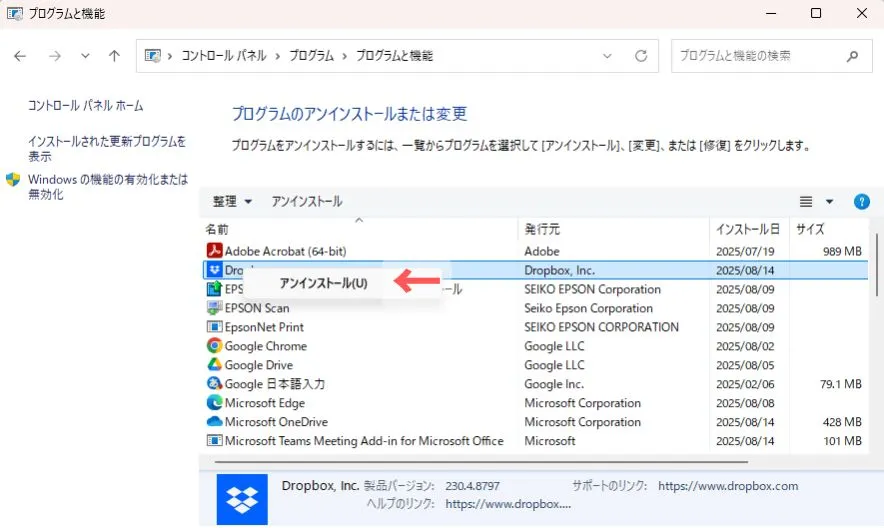Viewport: 884px width, 528px height.
Task: Click the アンインストール toolbar button
Action: [x=307, y=201]
